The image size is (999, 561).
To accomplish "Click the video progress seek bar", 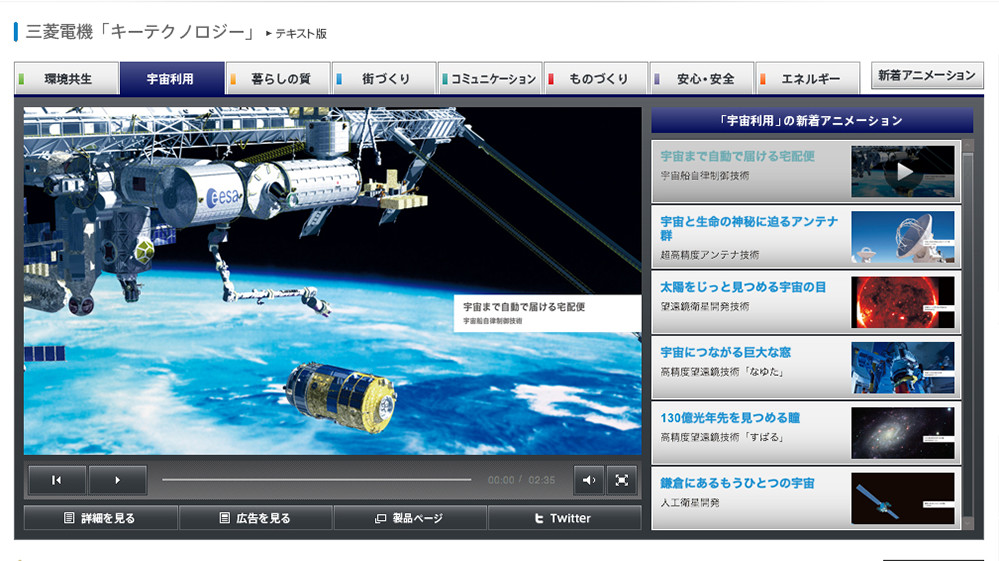I will point(317,479).
